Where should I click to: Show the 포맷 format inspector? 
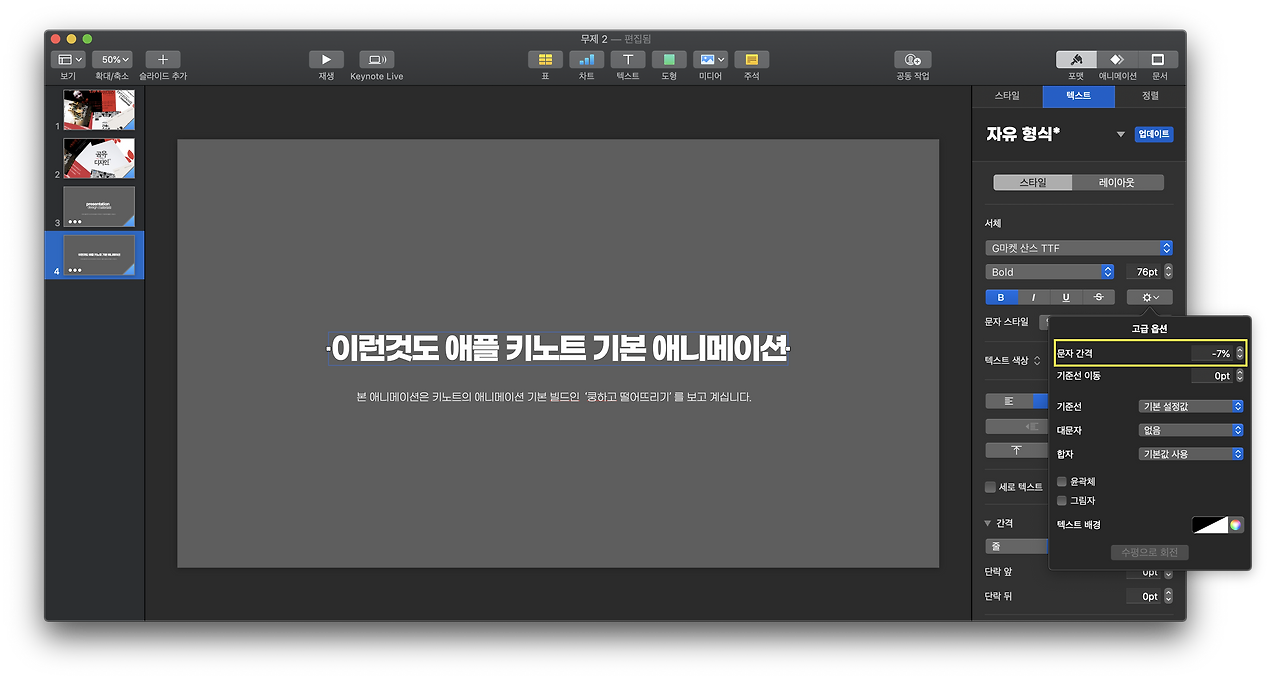click(x=1076, y=60)
